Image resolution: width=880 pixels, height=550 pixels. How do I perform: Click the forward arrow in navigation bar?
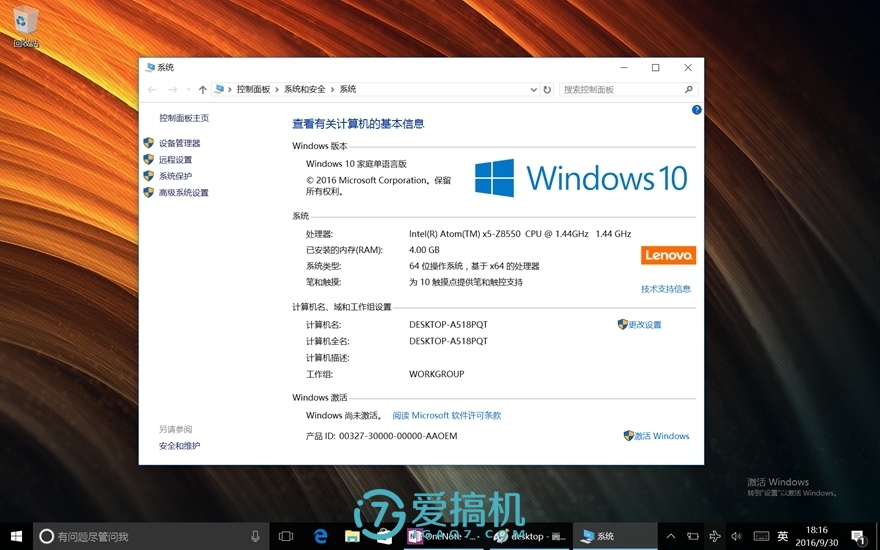pos(173,89)
